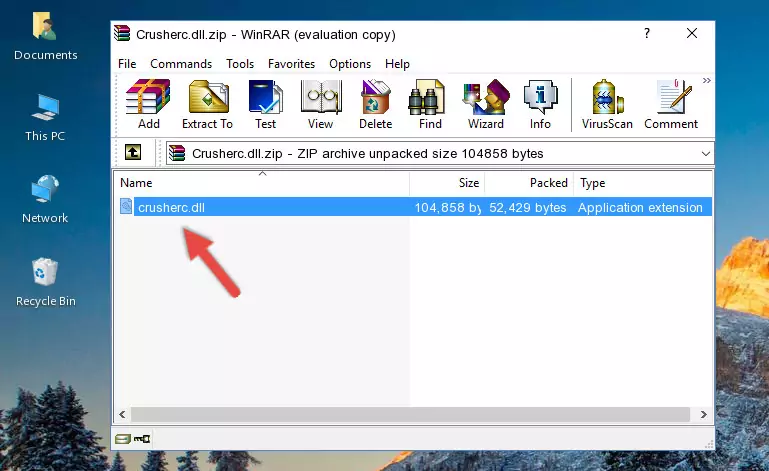
Task: Run the Test archive tool
Action: (265, 105)
